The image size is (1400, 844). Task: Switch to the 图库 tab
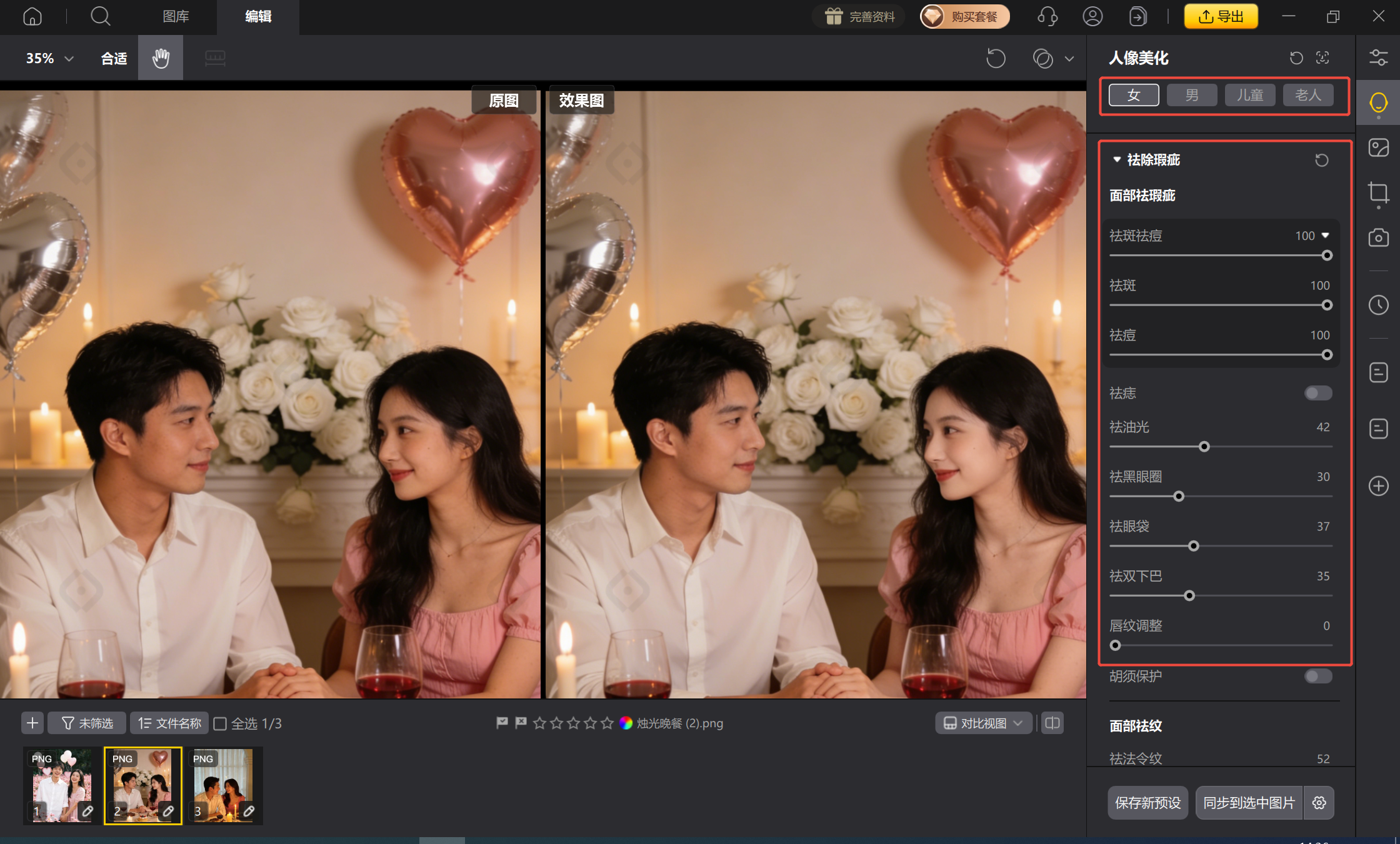pyautogui.click(x=176, y=16)
